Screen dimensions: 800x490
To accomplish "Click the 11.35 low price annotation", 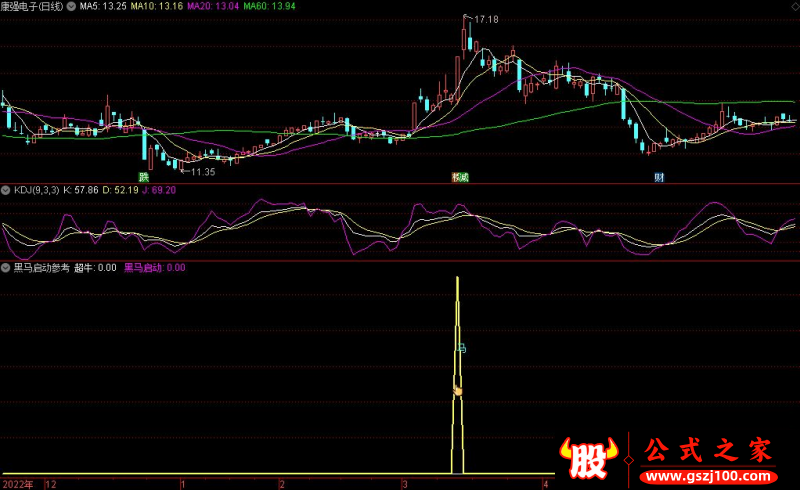I will tap(203, 172).
